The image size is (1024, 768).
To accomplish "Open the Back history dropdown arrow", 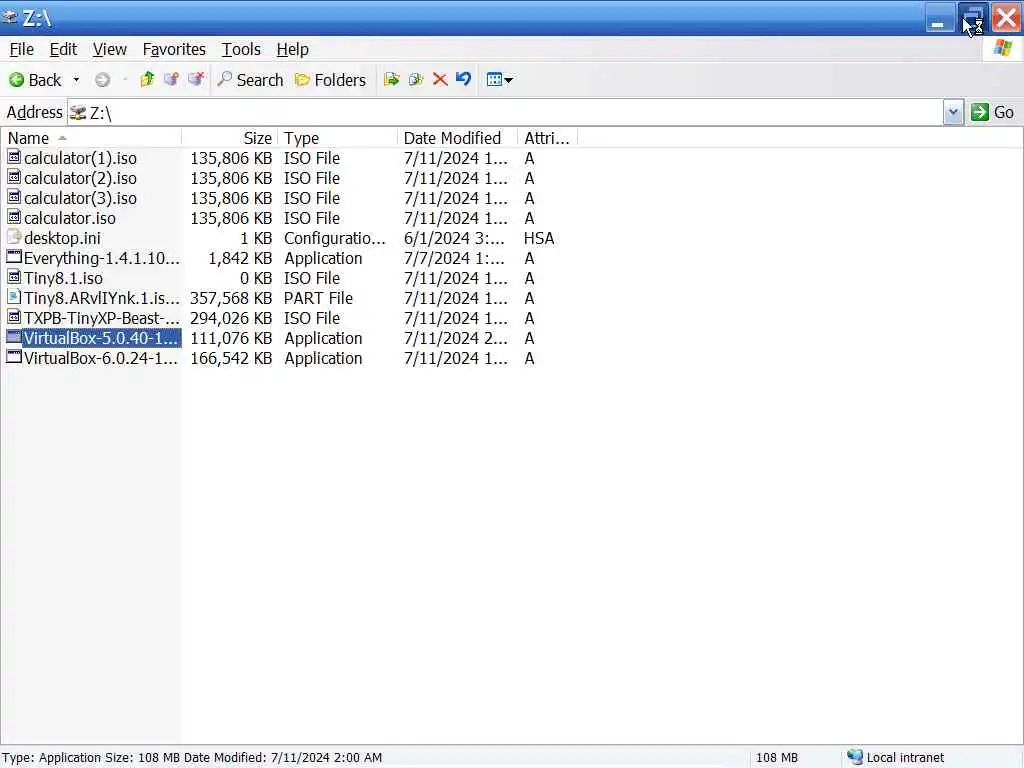I will pos(76,80).
